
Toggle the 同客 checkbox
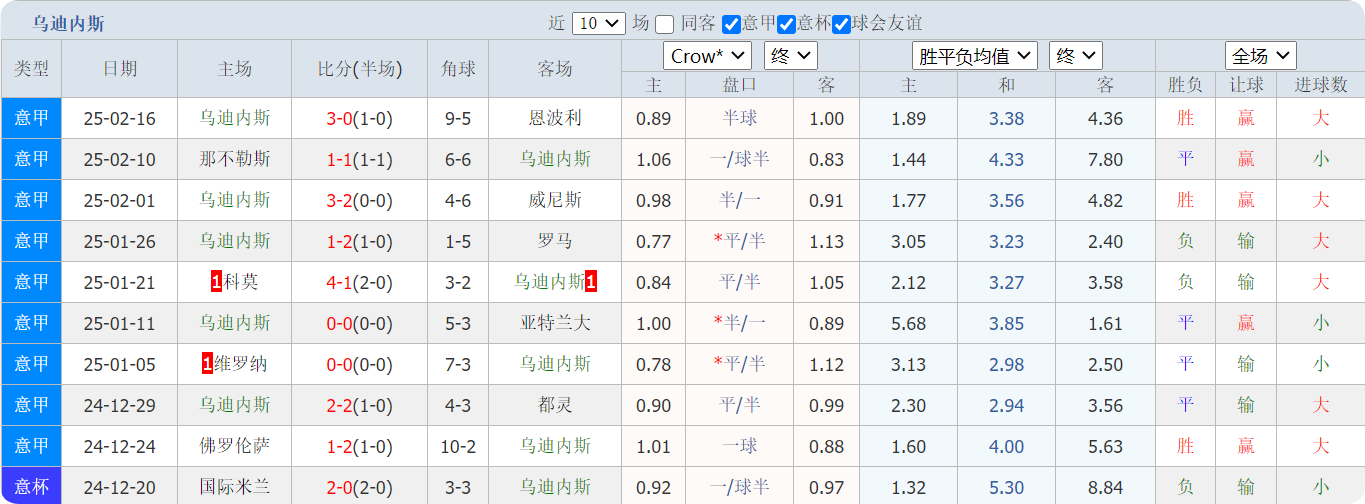(x=665, y=24)
